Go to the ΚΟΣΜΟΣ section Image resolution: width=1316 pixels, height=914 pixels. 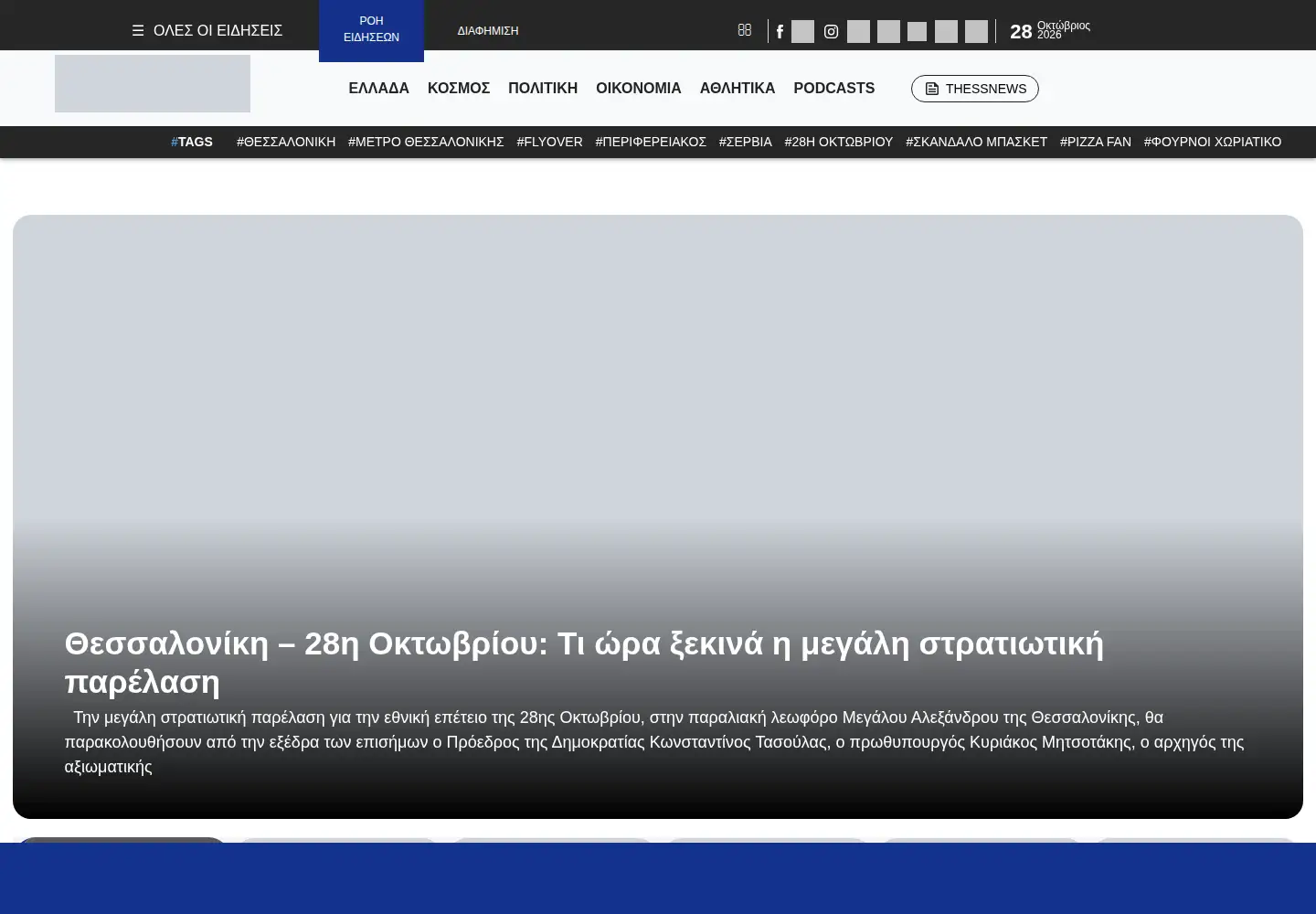pos(459,89)
